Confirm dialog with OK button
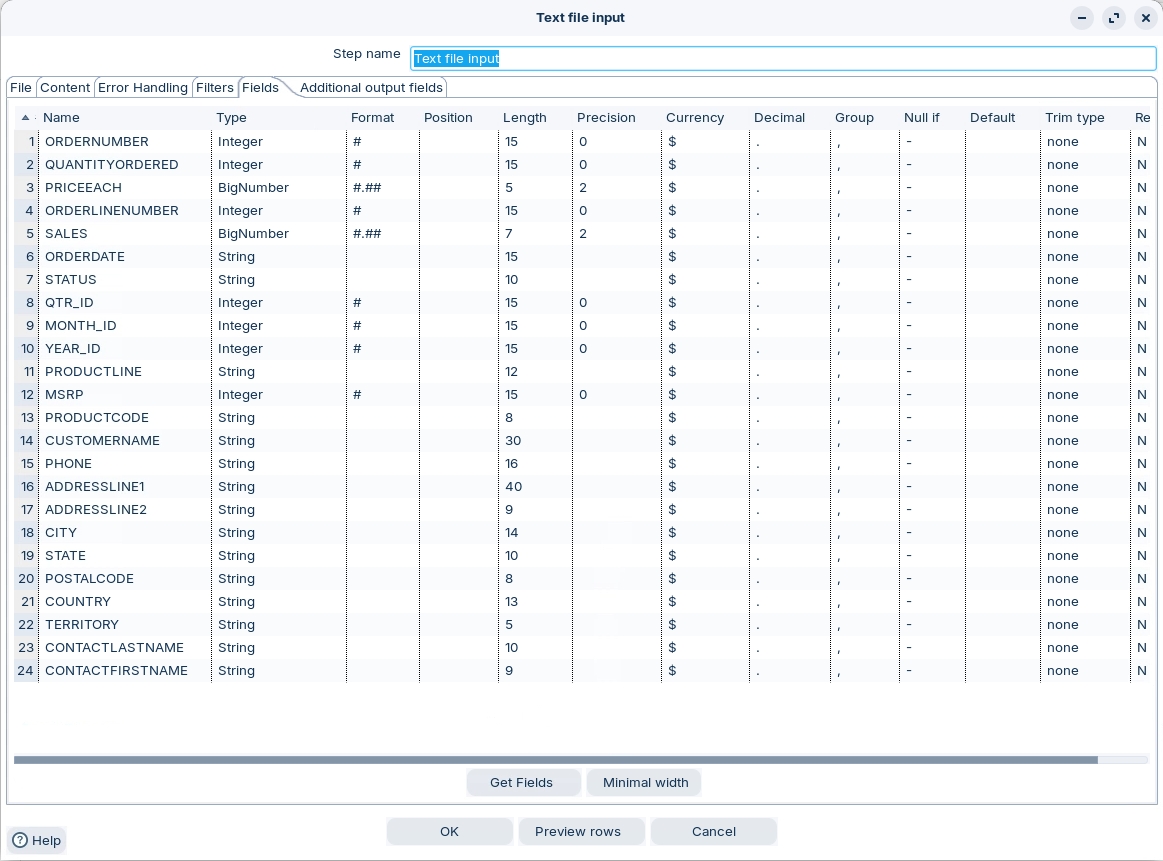This screenshot has height=861, width=1163. click(x=449, y=831)
